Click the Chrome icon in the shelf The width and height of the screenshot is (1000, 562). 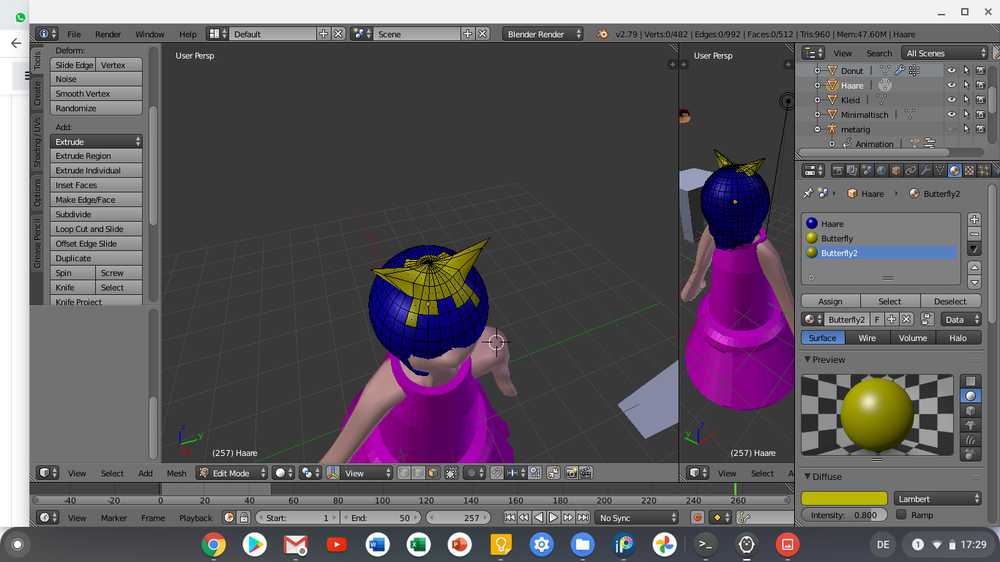(213, 545)
